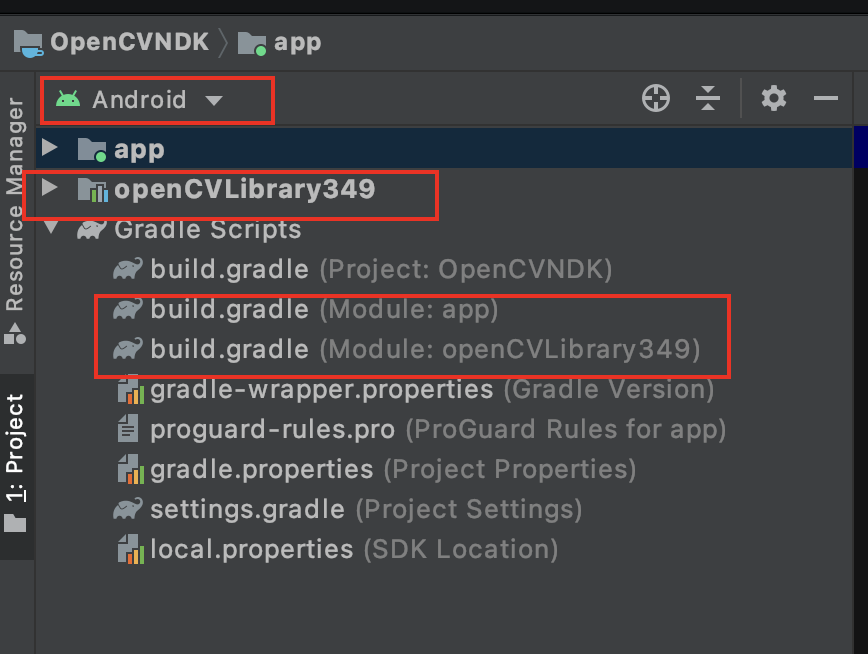Expand the app module arrow
This screenshot has height=654, width=868.
pyautogui.click(x=50, y=147)
